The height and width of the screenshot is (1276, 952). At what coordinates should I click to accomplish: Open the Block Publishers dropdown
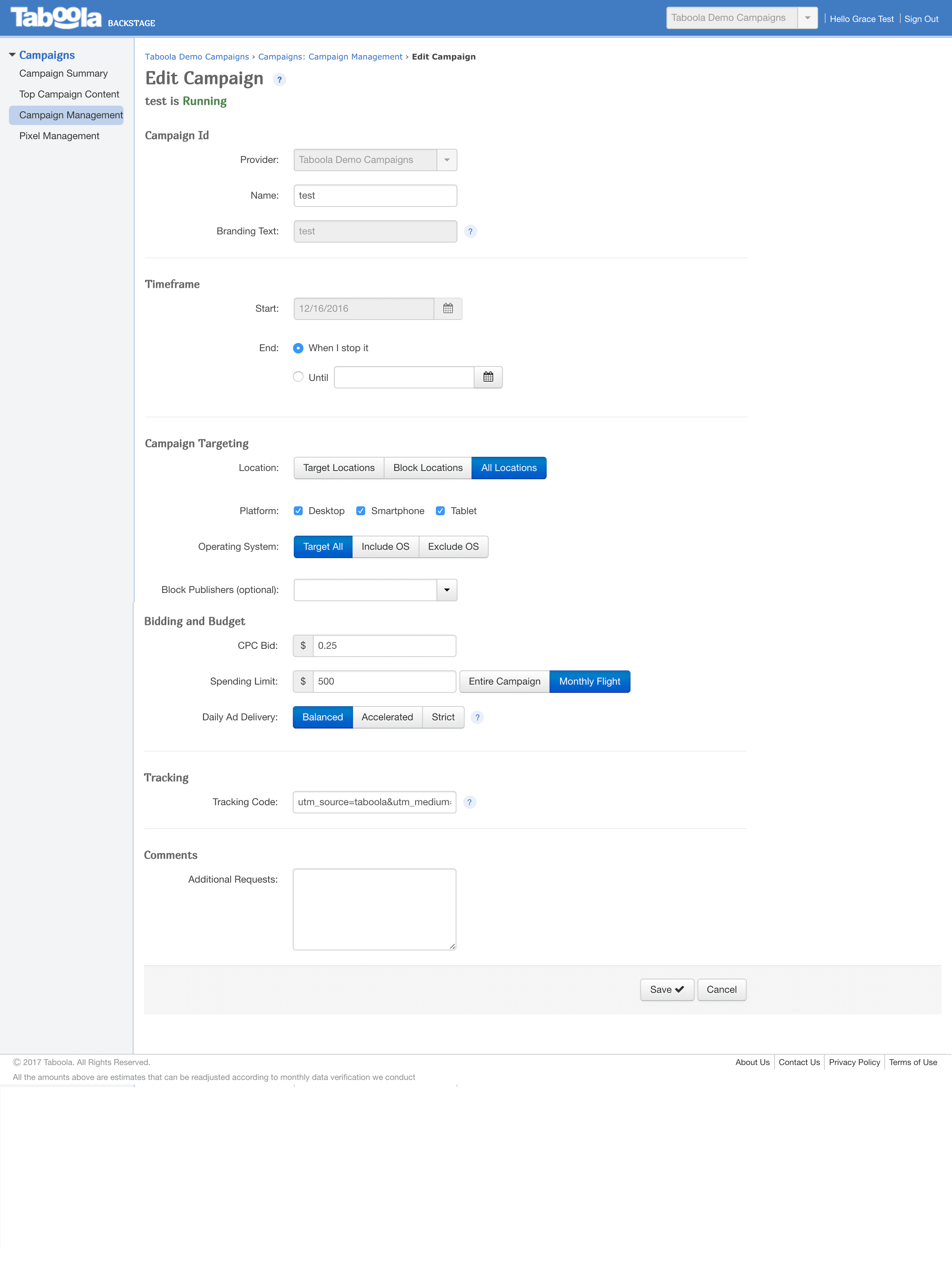click(446, 590)
